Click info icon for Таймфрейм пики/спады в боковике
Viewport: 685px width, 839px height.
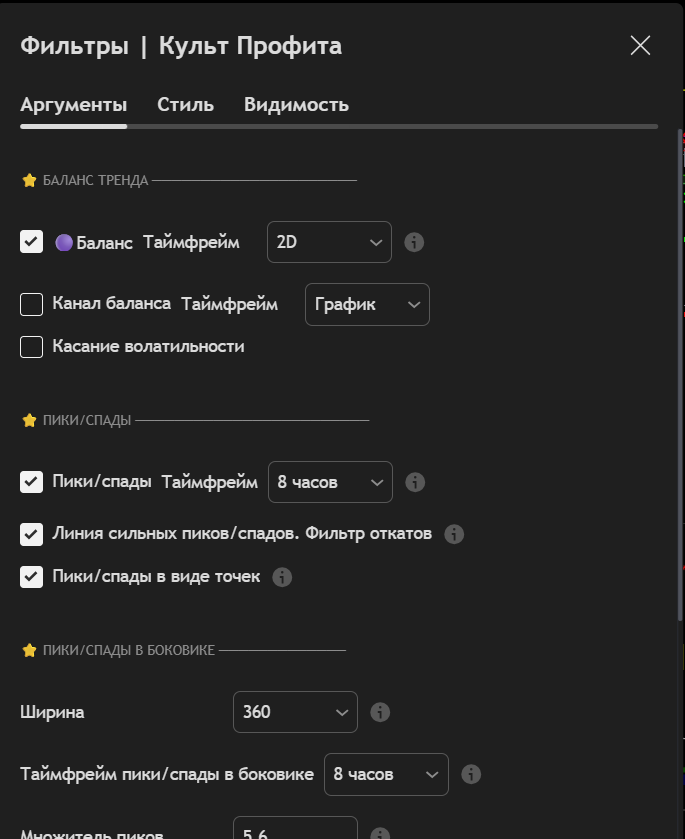tap(471, 774)
